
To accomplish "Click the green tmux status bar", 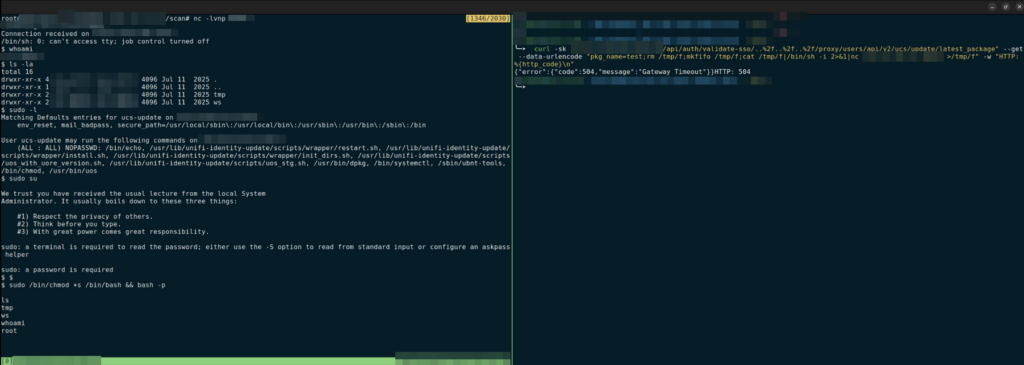I will pyautogui.click(x=255, y=360).
